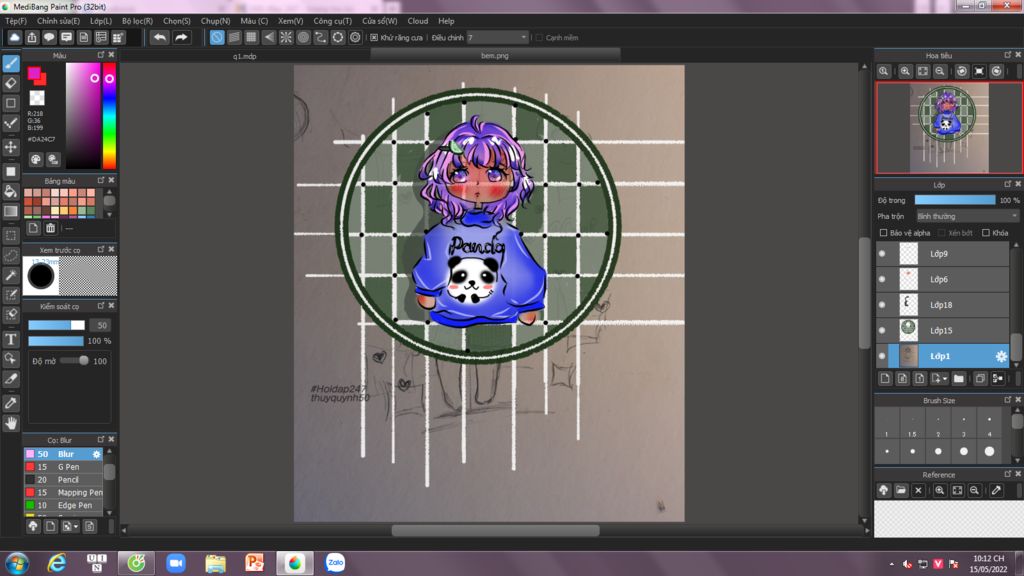Enable Bảo vệ alpha checkbox

(883, 233)
